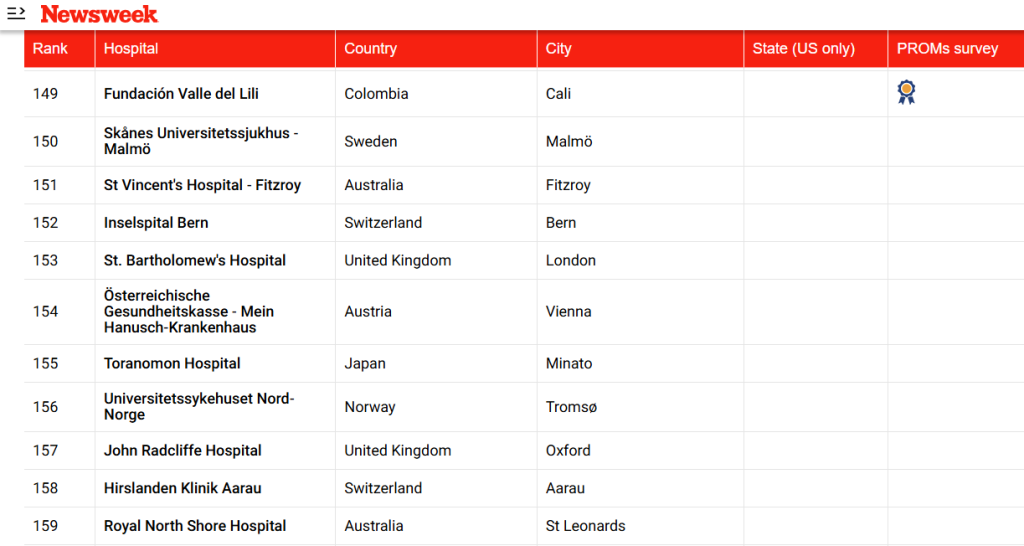The height and width of the screenshot is (546, 1024).
Task: Click the PROMs survey column header
Action: pyautogui.click(x=947, y=48)
